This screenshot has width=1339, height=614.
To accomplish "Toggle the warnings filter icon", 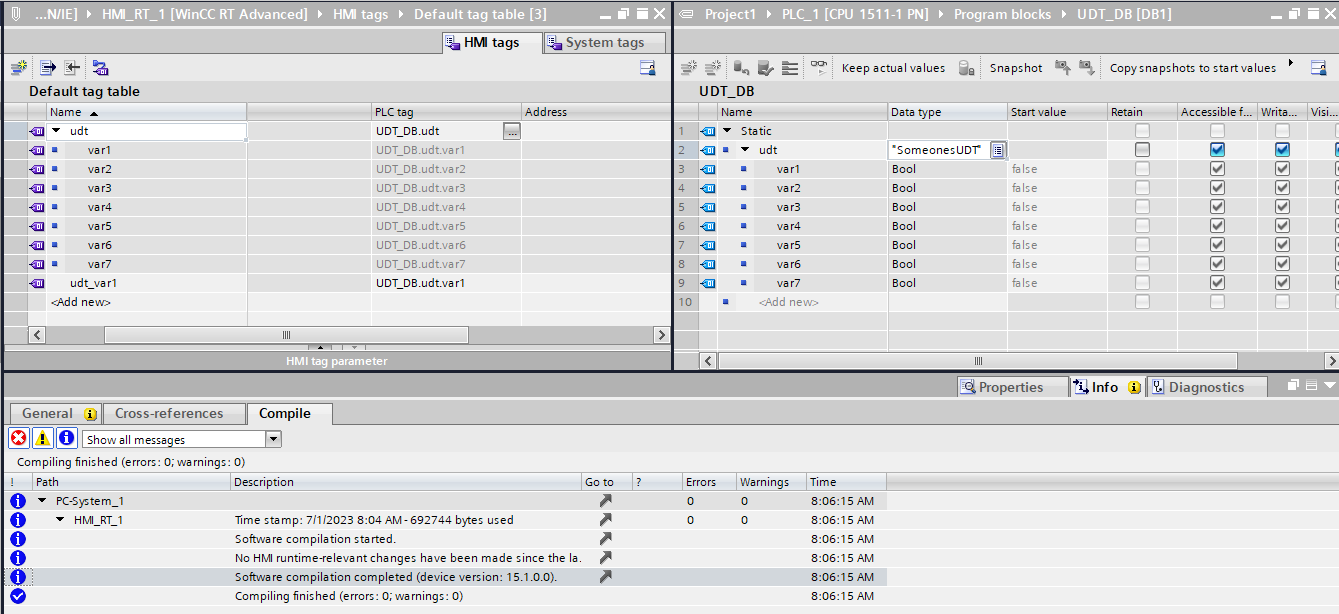I will (x=42, y=438).
